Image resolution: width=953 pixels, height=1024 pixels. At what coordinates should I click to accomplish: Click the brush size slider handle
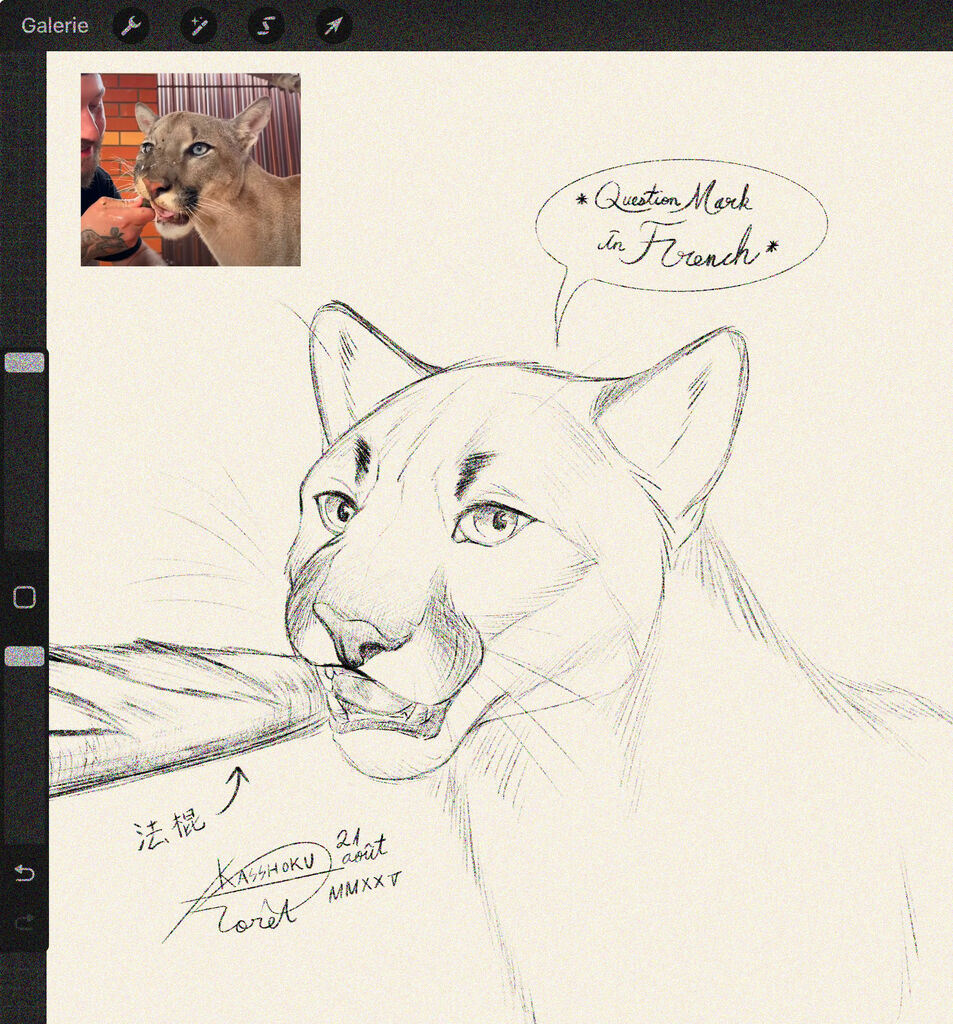point(25,362)
